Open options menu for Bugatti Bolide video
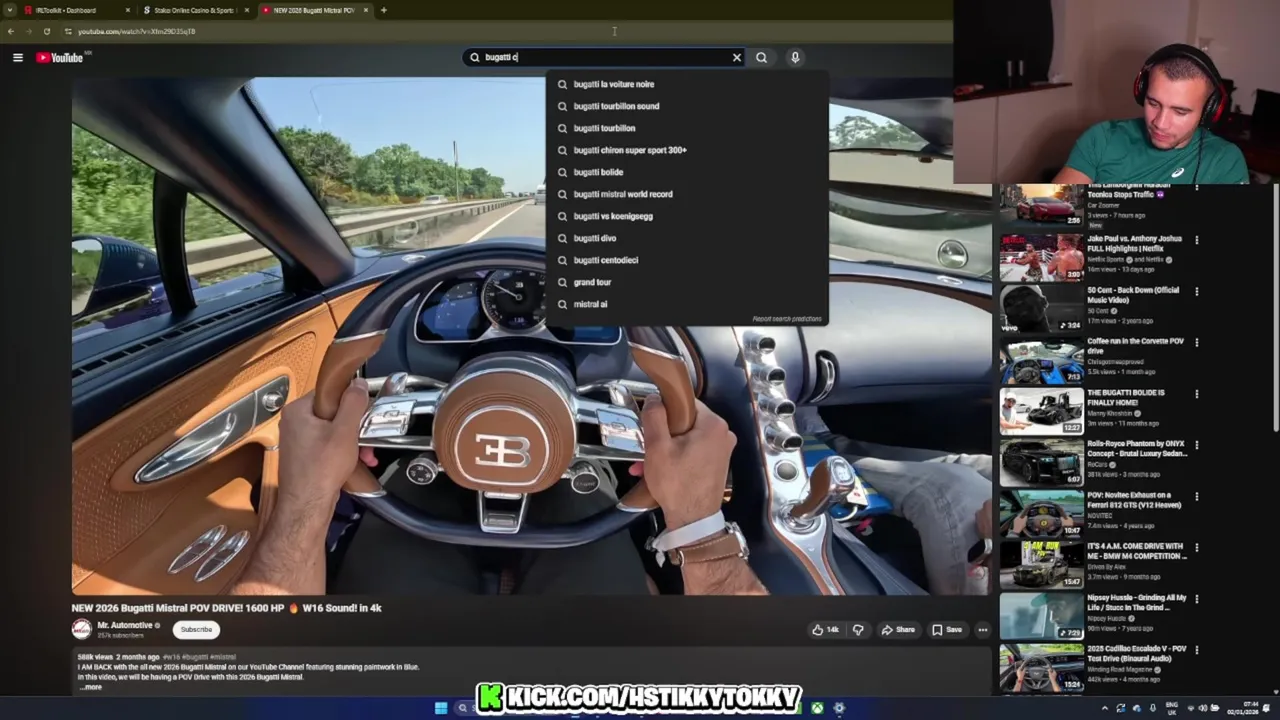Image resolution: width=1280 pixels, height=720 pixels. (1196, 394)
